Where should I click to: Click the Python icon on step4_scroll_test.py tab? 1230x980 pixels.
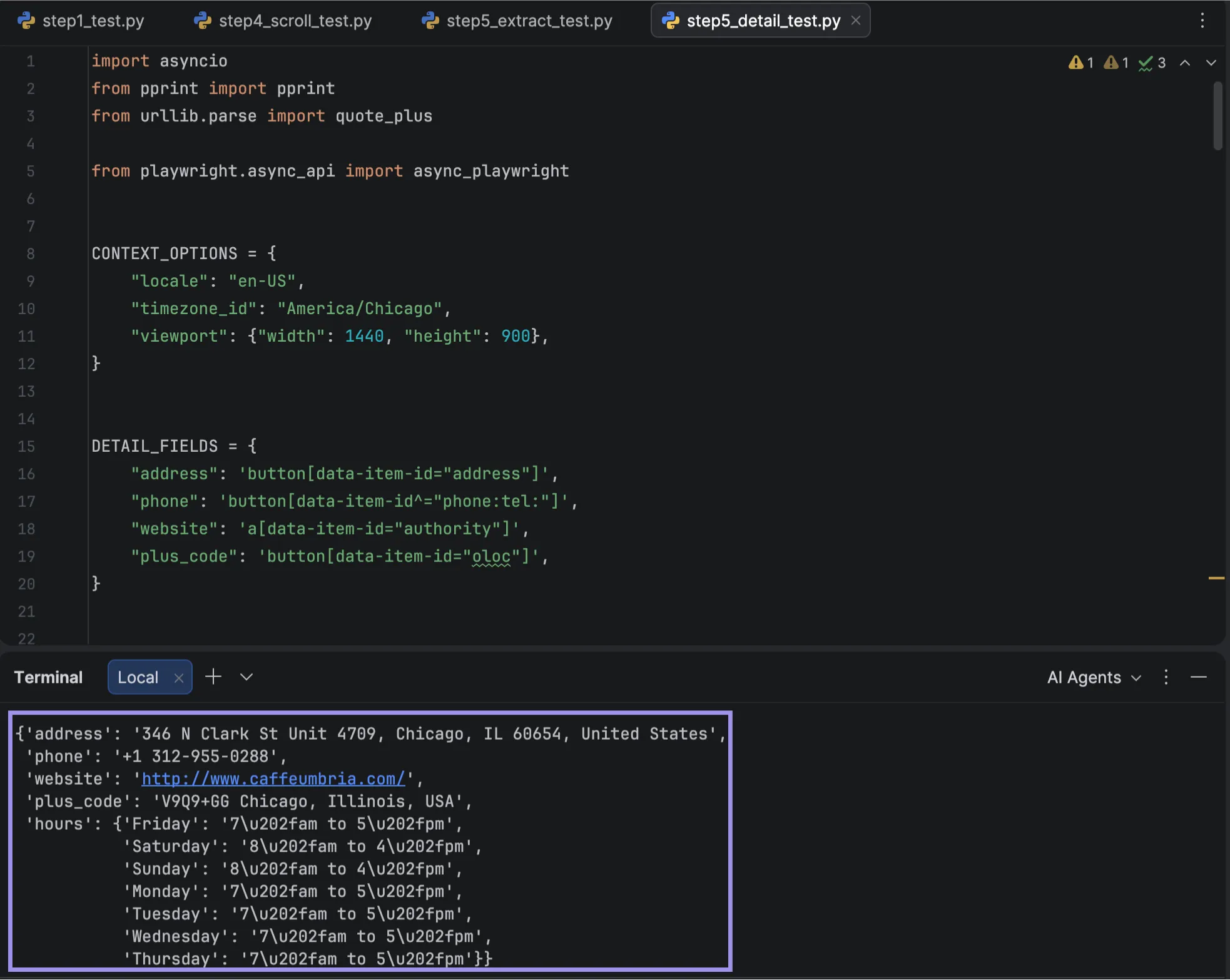click(203, 21)
